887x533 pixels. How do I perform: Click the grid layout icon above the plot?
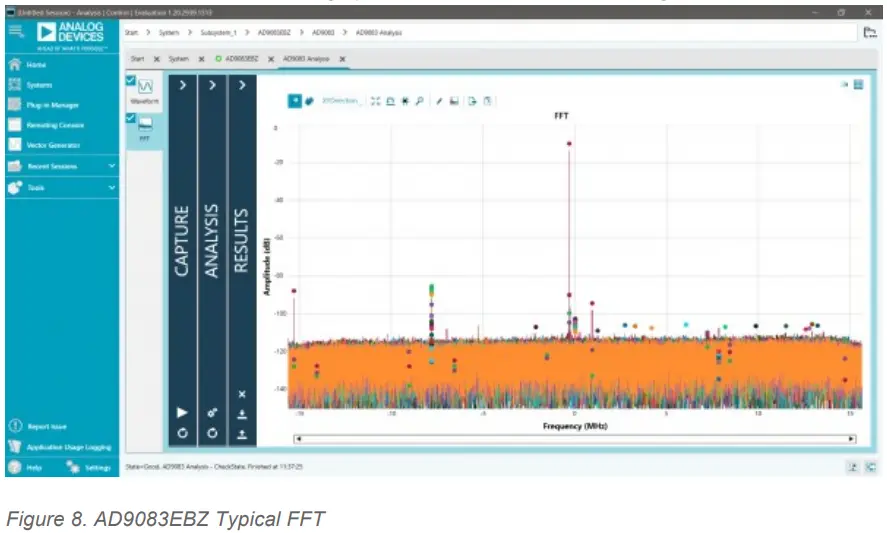pyautogui.click(x=858, y=84)
